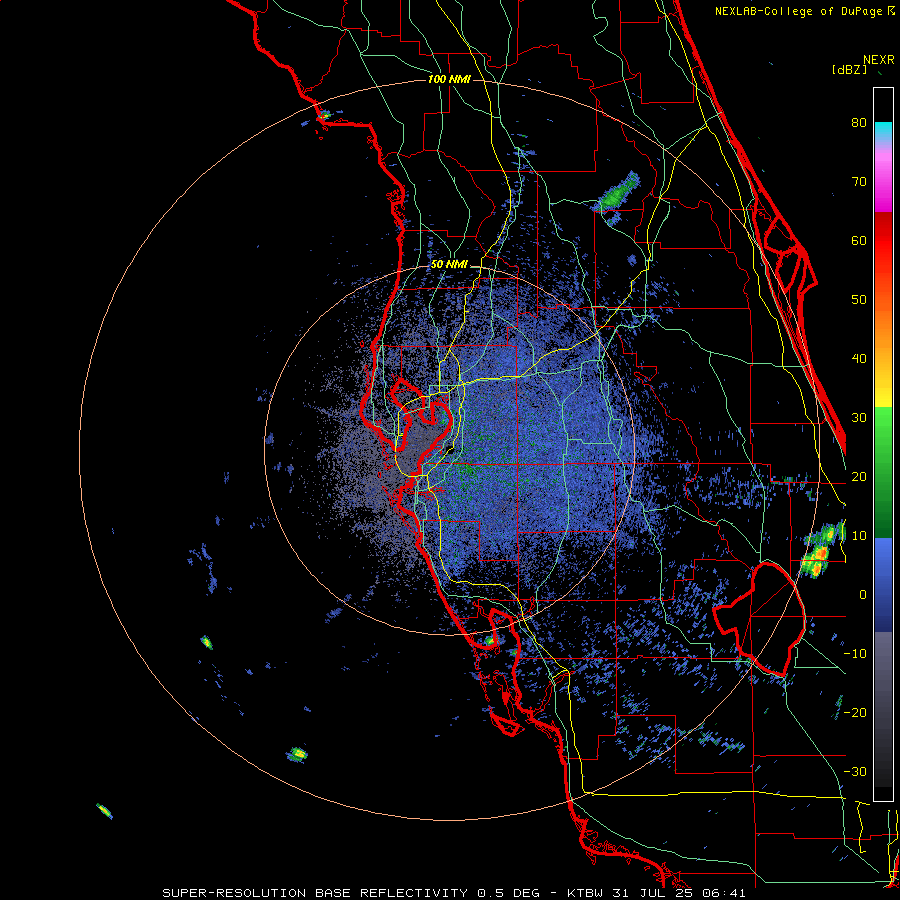Click the 31 JUL 25 06:41 timestamp
Viewport: 900px width, 900px height.
(x=679, y=893)
